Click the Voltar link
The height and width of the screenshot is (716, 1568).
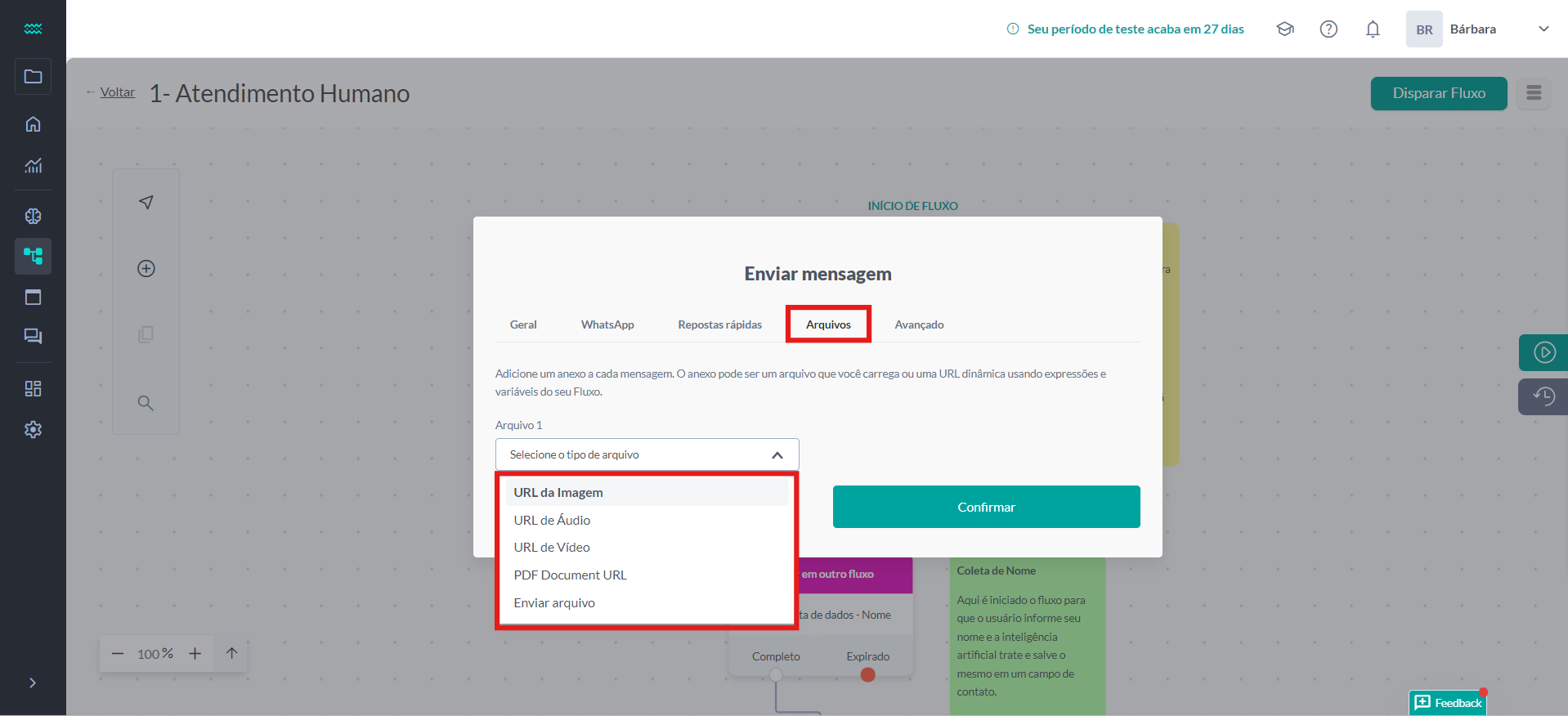click(x=117, y=92)
